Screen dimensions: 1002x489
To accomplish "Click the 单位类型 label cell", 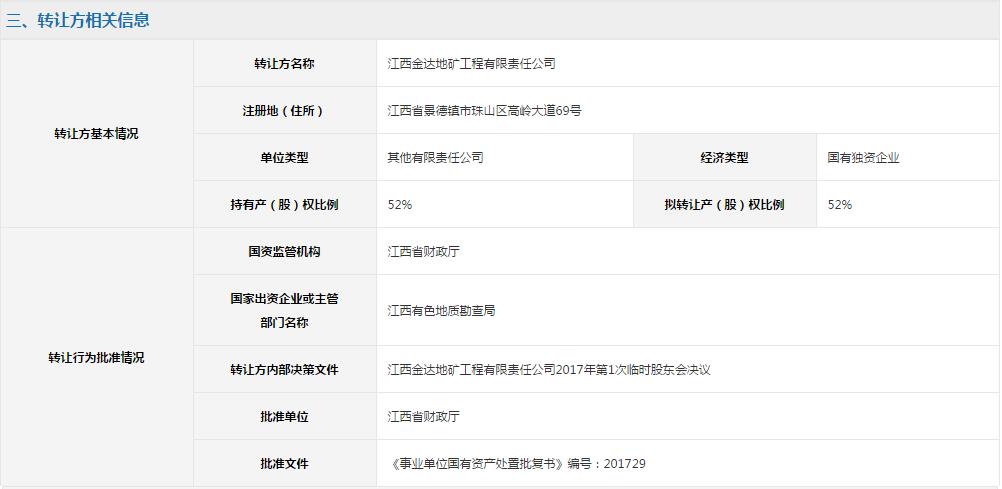I will point(284,158).
